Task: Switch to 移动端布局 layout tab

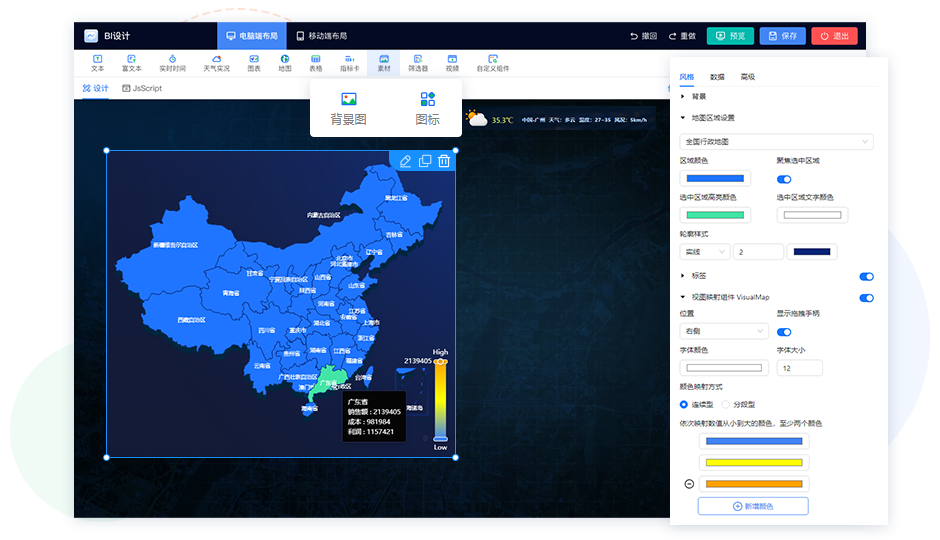Action: [x=322, y=36]
